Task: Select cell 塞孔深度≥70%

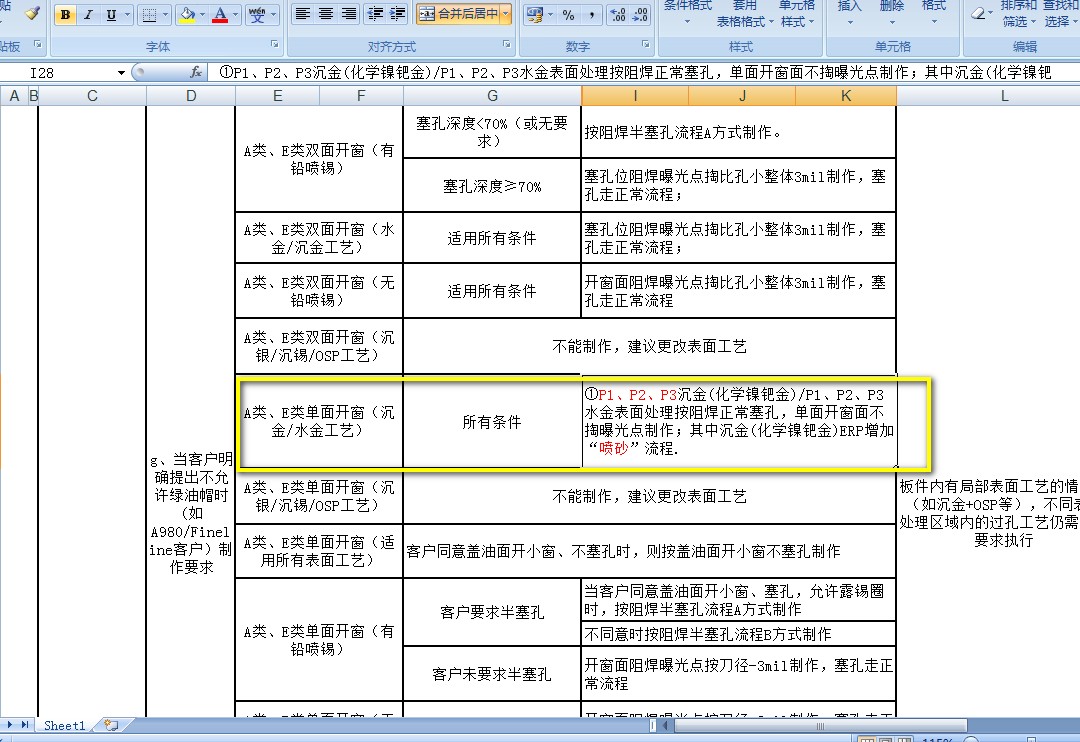Action: [492, 186]
